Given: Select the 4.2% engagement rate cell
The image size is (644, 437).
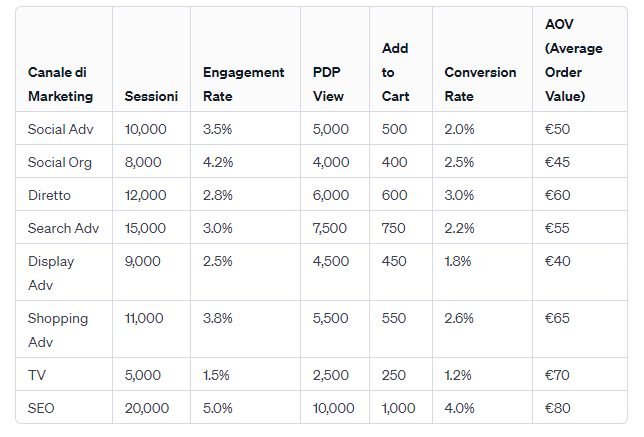Looking at the screenshot, I should [x=218, y=162].
